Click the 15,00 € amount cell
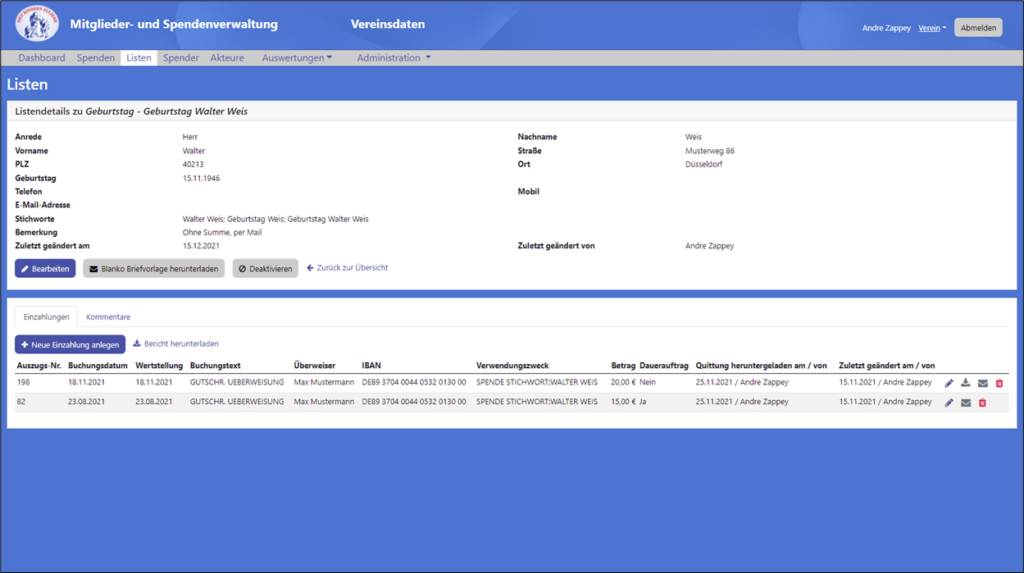This screenshot has height=573, width=1024. tap(623, 402)
